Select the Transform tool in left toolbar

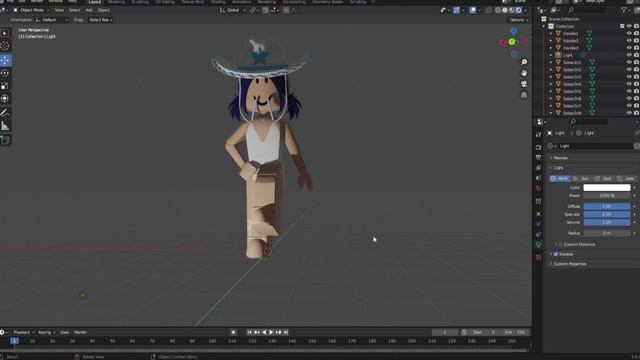click(5, 99)
